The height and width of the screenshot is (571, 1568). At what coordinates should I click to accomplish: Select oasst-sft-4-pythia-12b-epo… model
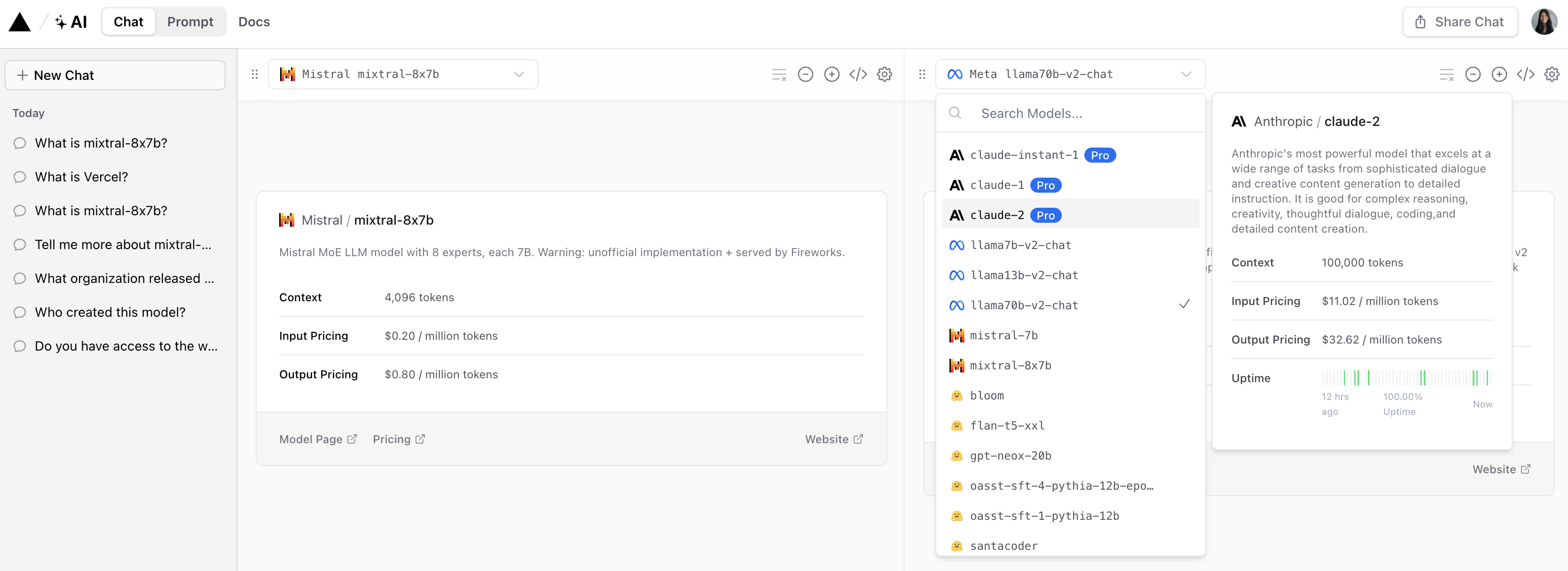point(1070,486)
